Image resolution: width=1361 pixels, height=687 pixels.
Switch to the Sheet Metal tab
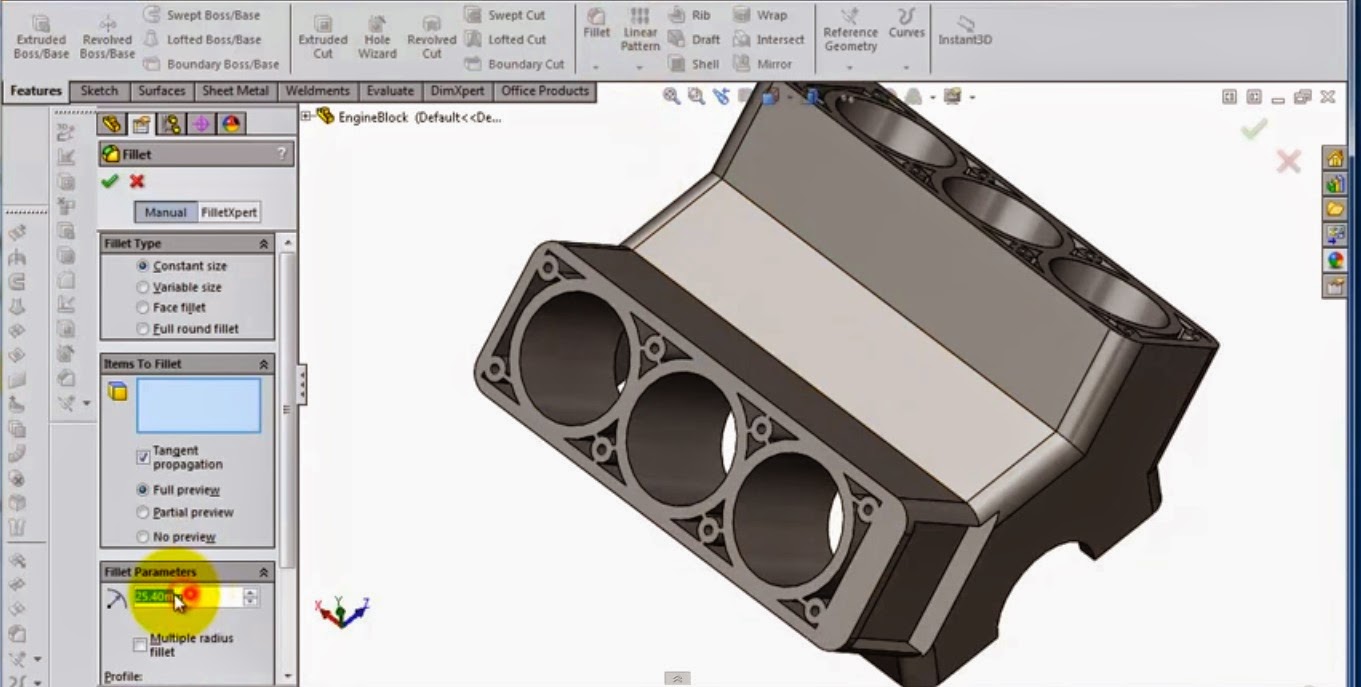point(236,90)
